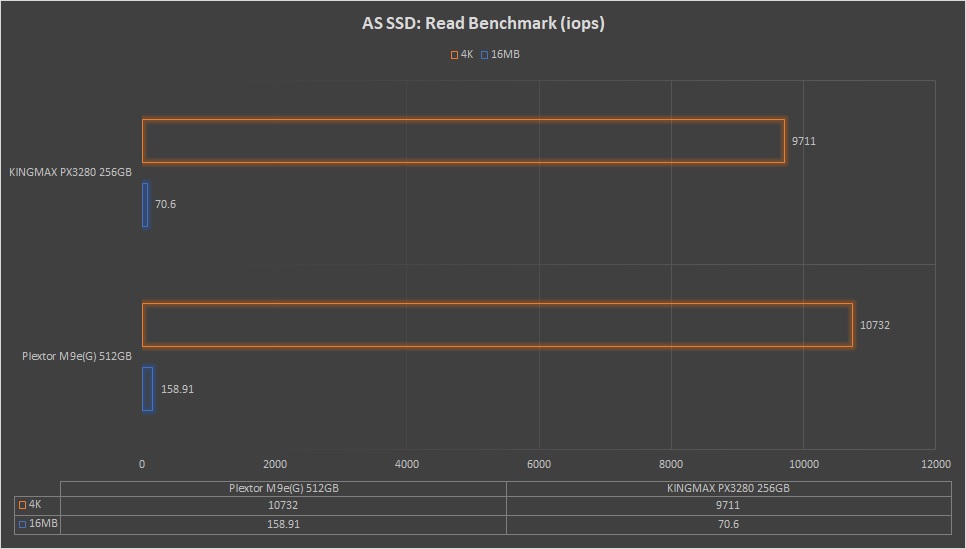The height and width of the screenshot is (549, 966).
Task: Click the orange 4K legend swatch above chart
Action: [454, 55]
